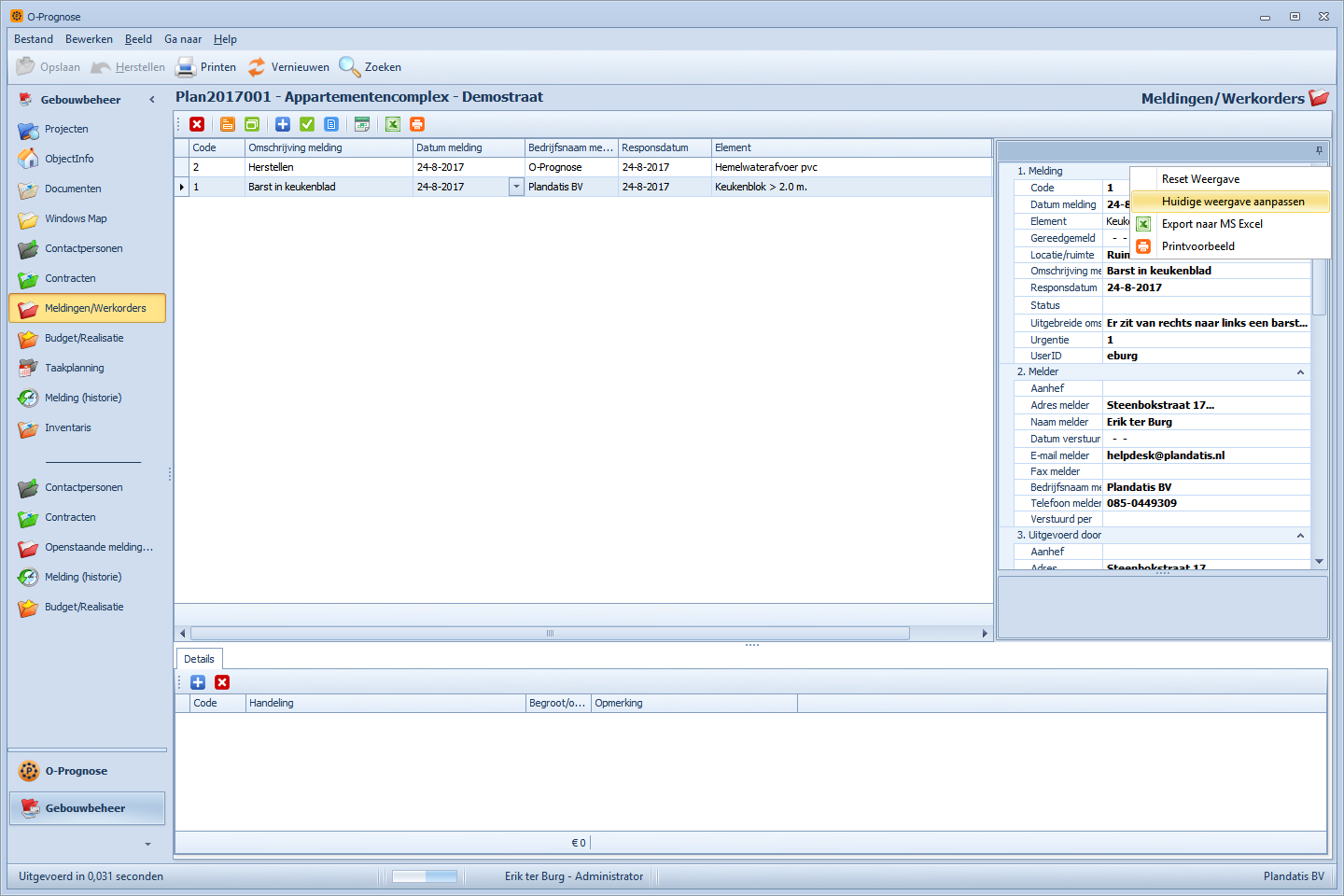
Task: Click the Gebouwbeheer module button at the sidebar bottom
Action: pyautogui.click(x=87, y=808)
